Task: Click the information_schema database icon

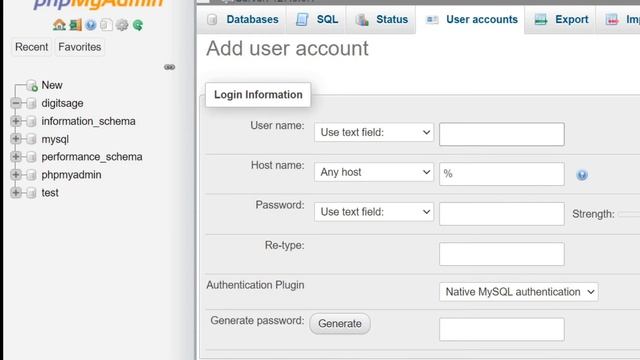Action: pos(31,121)
